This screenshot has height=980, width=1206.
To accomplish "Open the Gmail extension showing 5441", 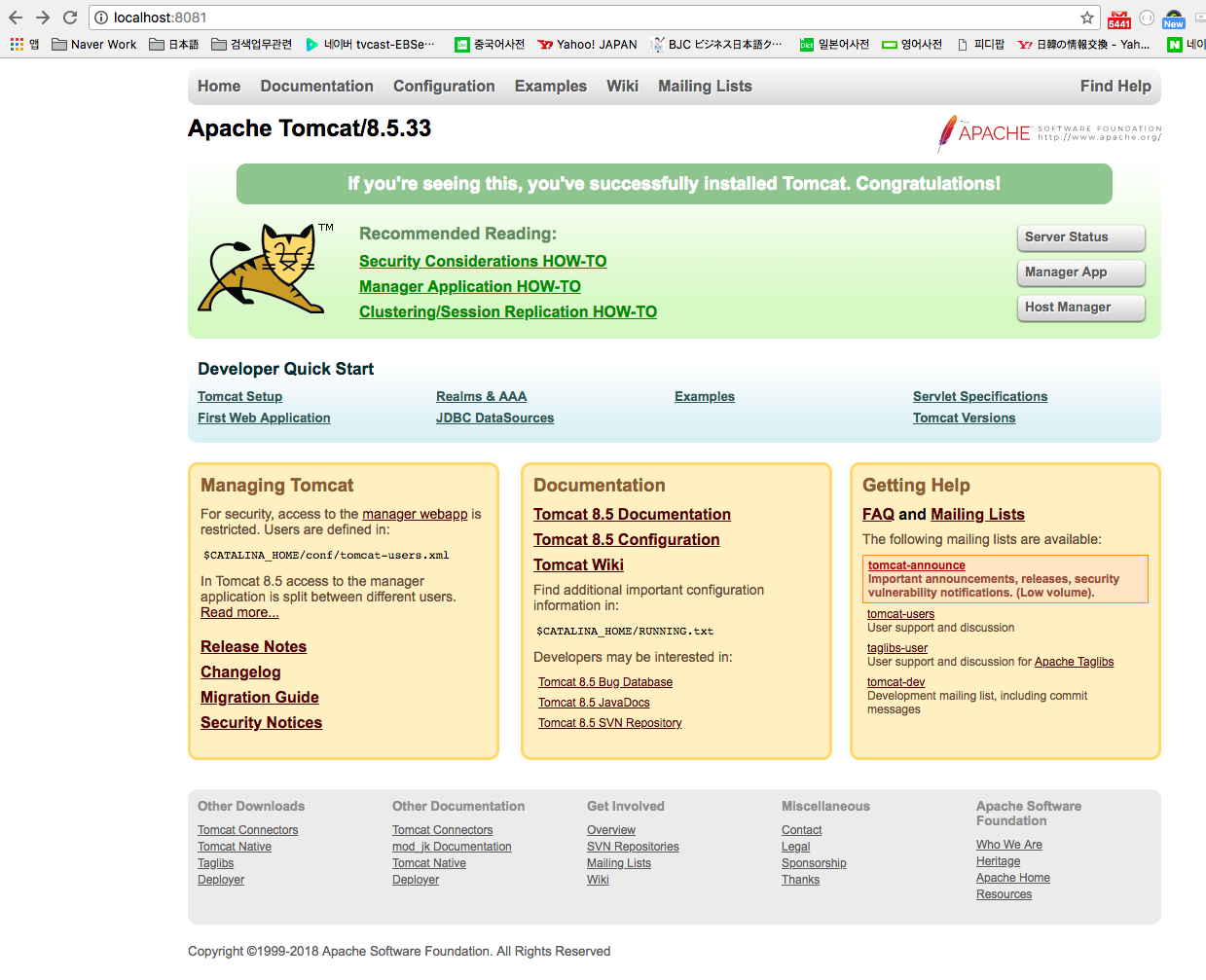I will (1119, 18).
